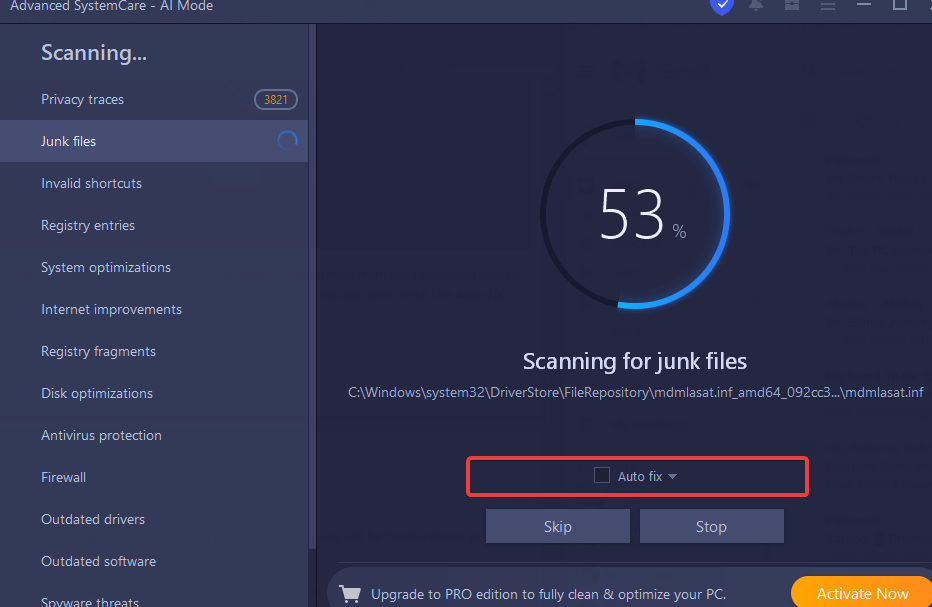Select Internet improvements in sidebar
Screen dimensions: 932x607
[x=154, y=309]
